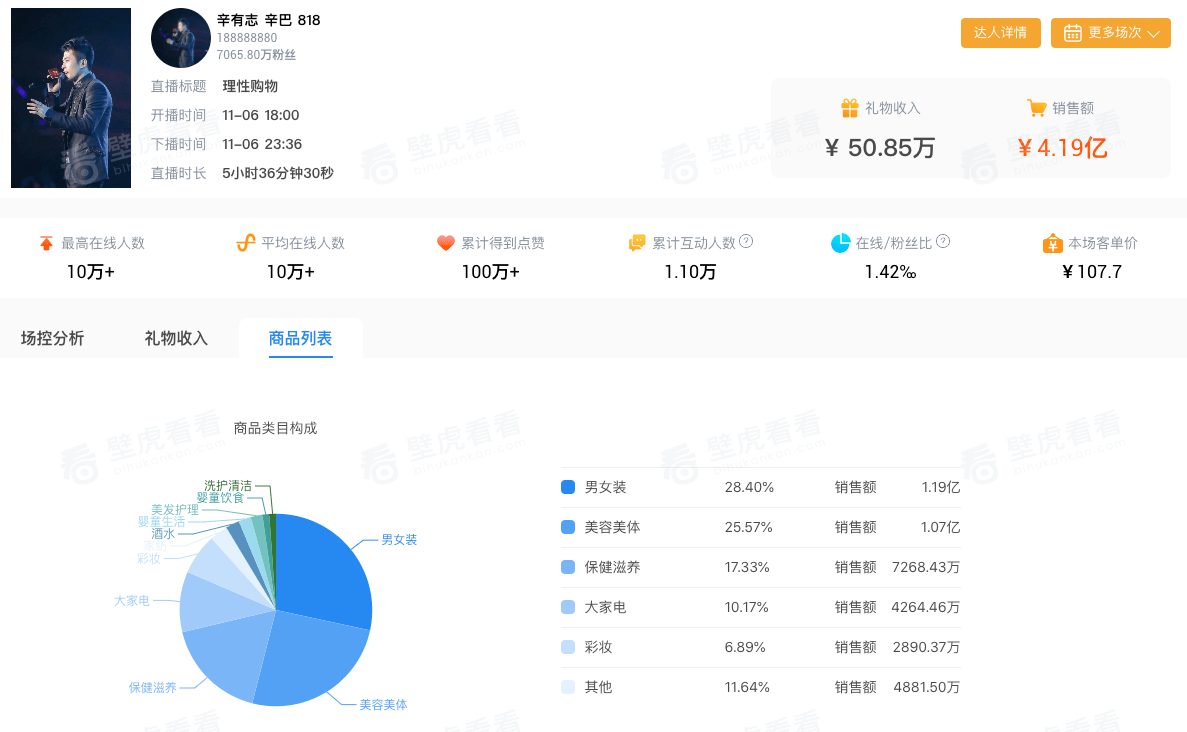Click the sales amount shopping cart icon
The width and height of the screenshot is (1187, 732).
click(x=1037, y=108)
